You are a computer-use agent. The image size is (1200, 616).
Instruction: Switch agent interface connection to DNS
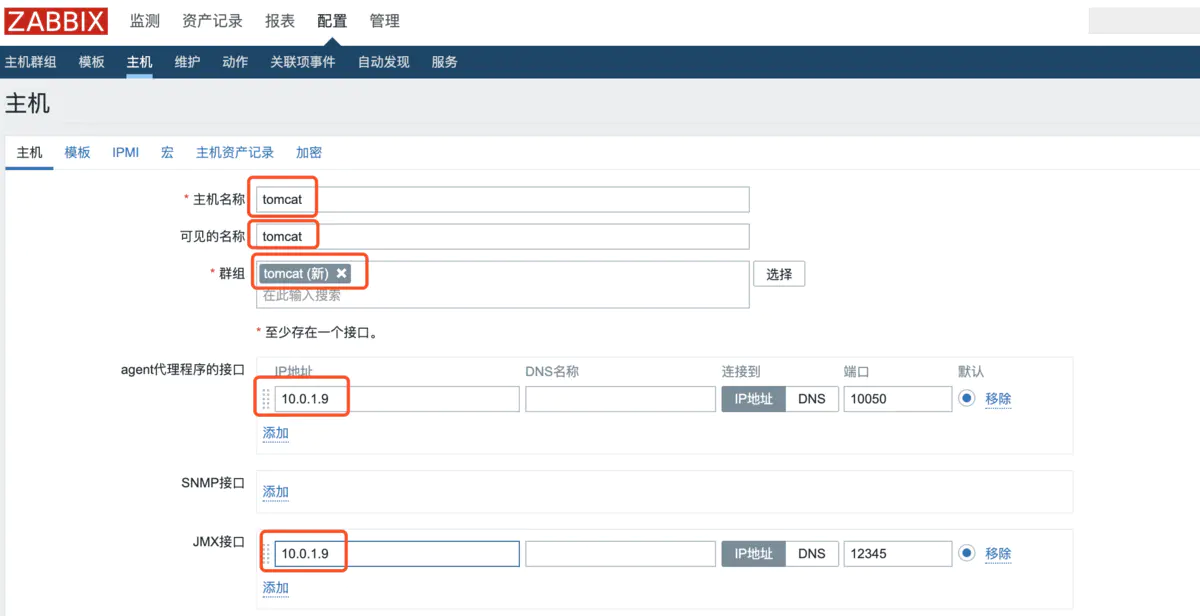pos(811,399)
